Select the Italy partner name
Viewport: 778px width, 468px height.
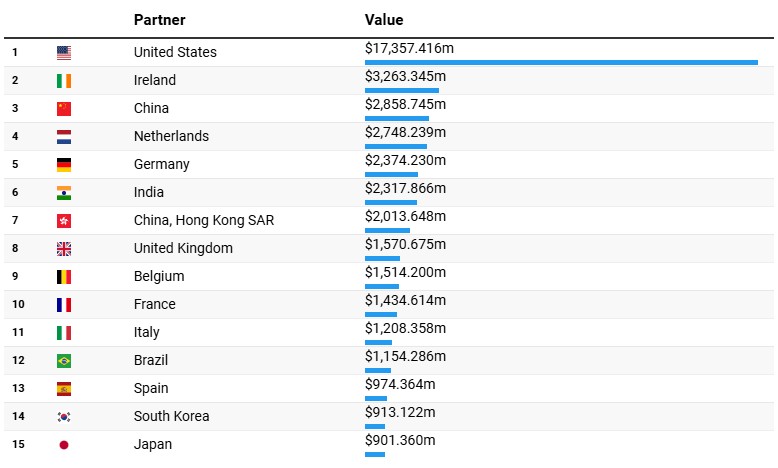(146, 332)
